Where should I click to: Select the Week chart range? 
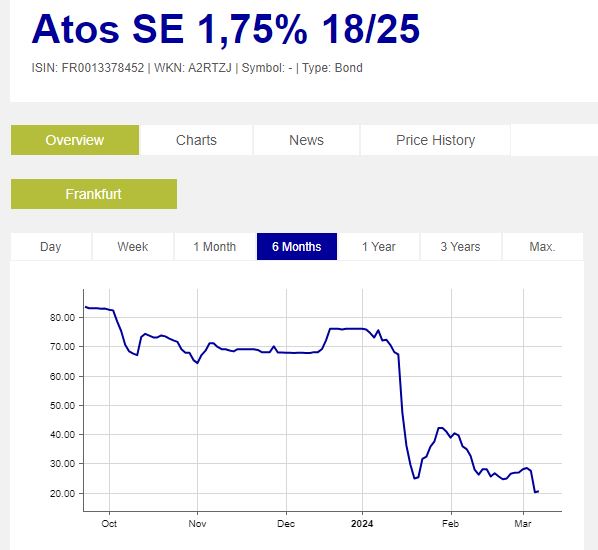[133, 246]
